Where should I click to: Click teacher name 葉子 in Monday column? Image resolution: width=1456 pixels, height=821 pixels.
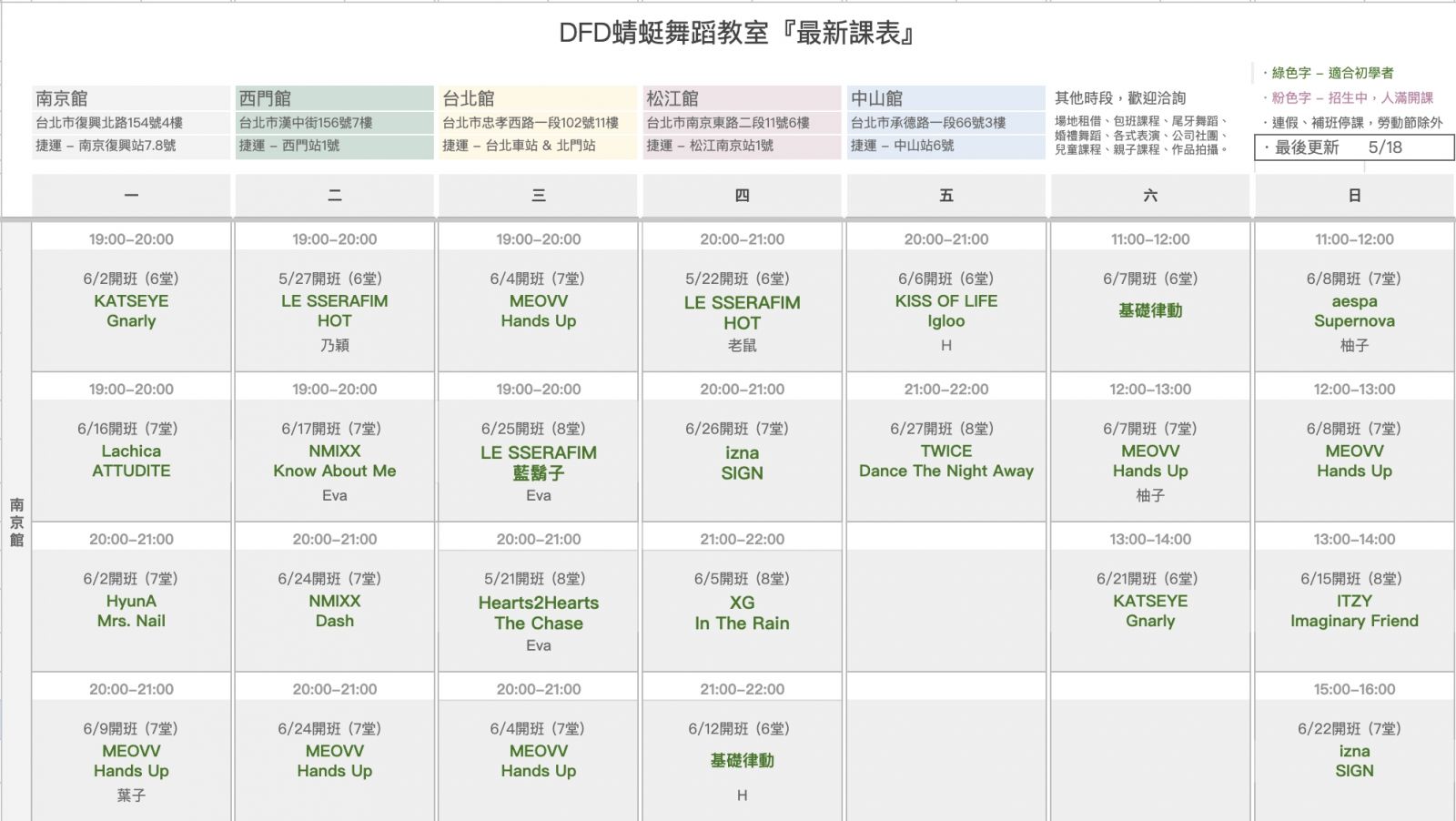tap(131, 796)
